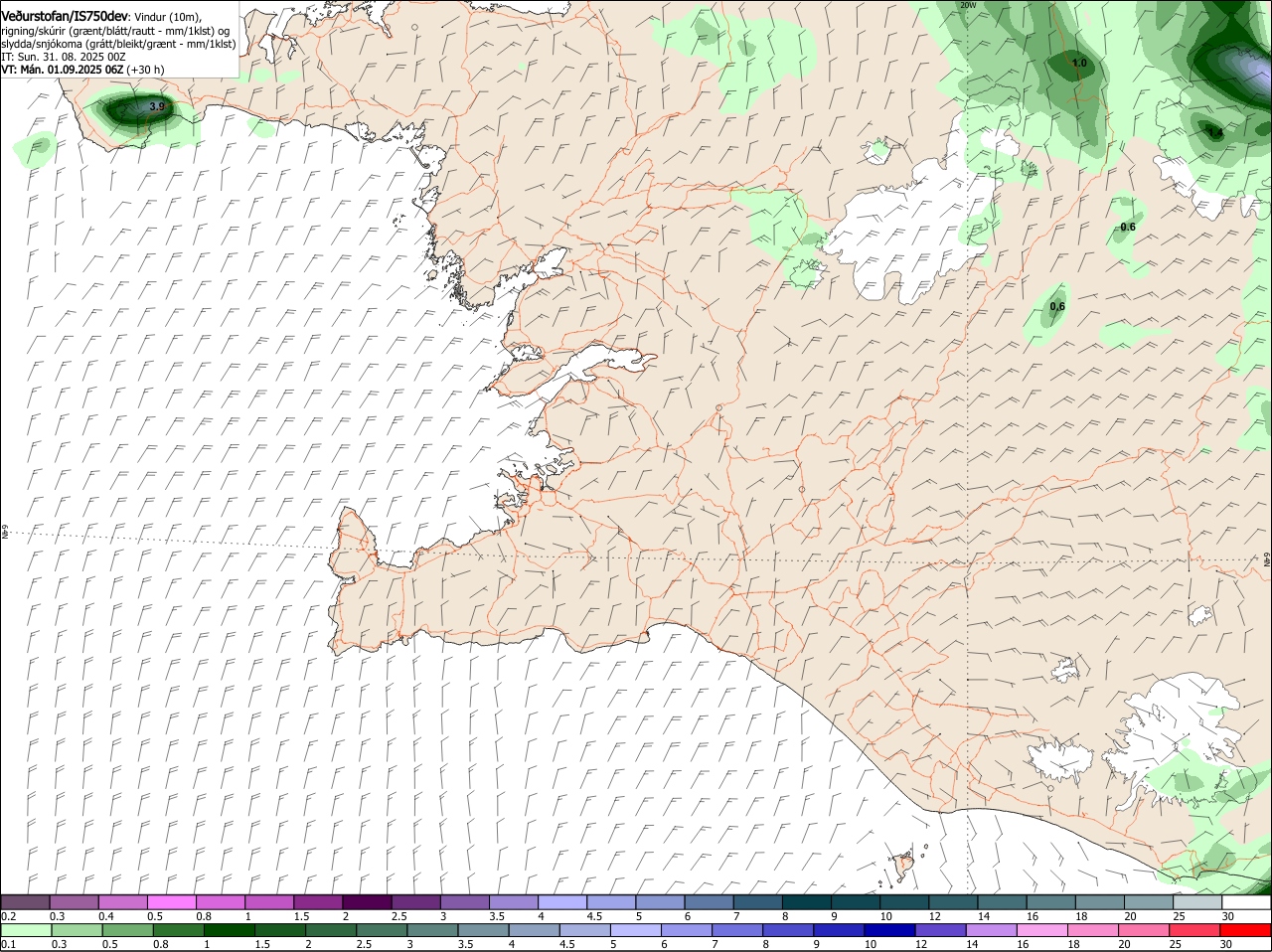
Task: Click the 20W longitude label at top
Action: point(968,5)
